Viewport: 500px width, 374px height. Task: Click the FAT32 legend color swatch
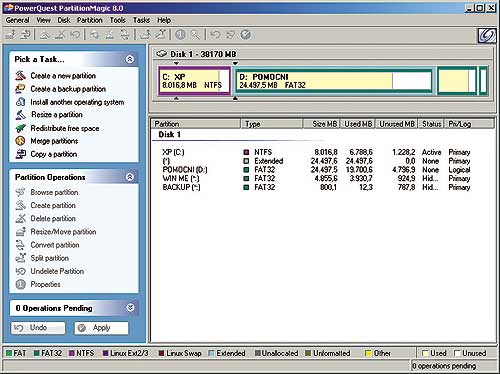(37, 353)
